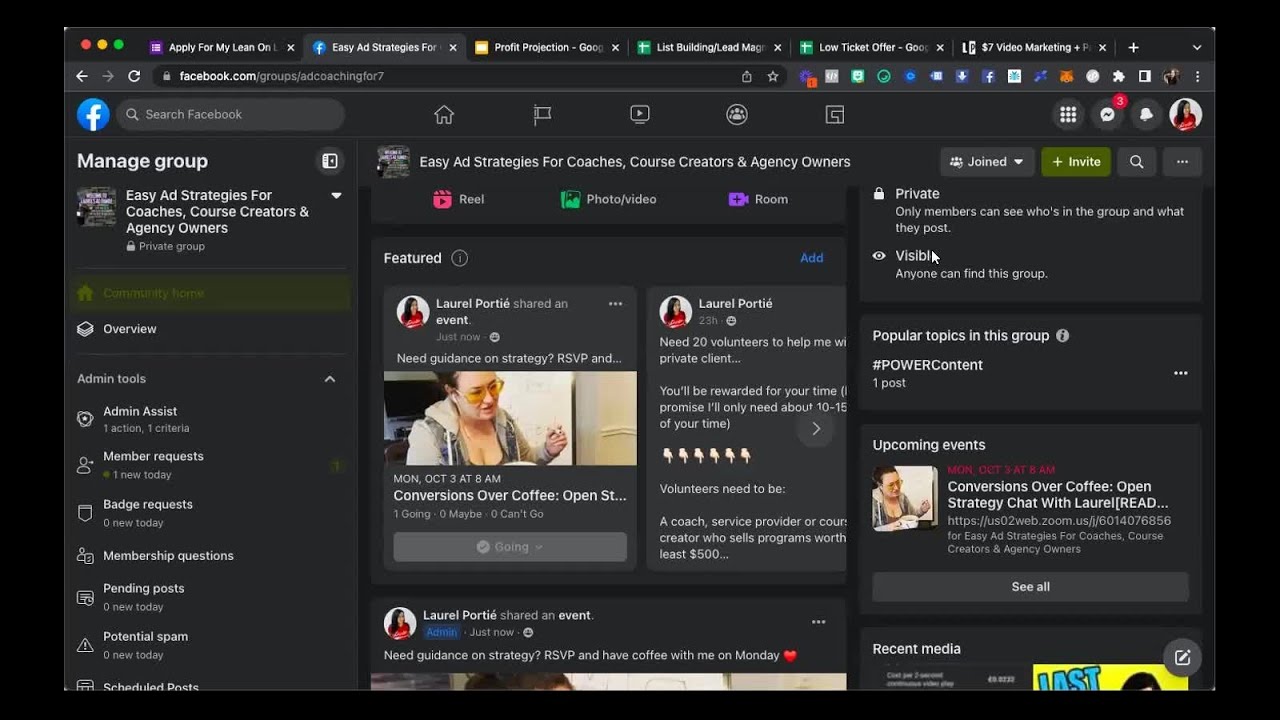Go back to the previous page
The image size is (1280, 720).
pos(82,76)
